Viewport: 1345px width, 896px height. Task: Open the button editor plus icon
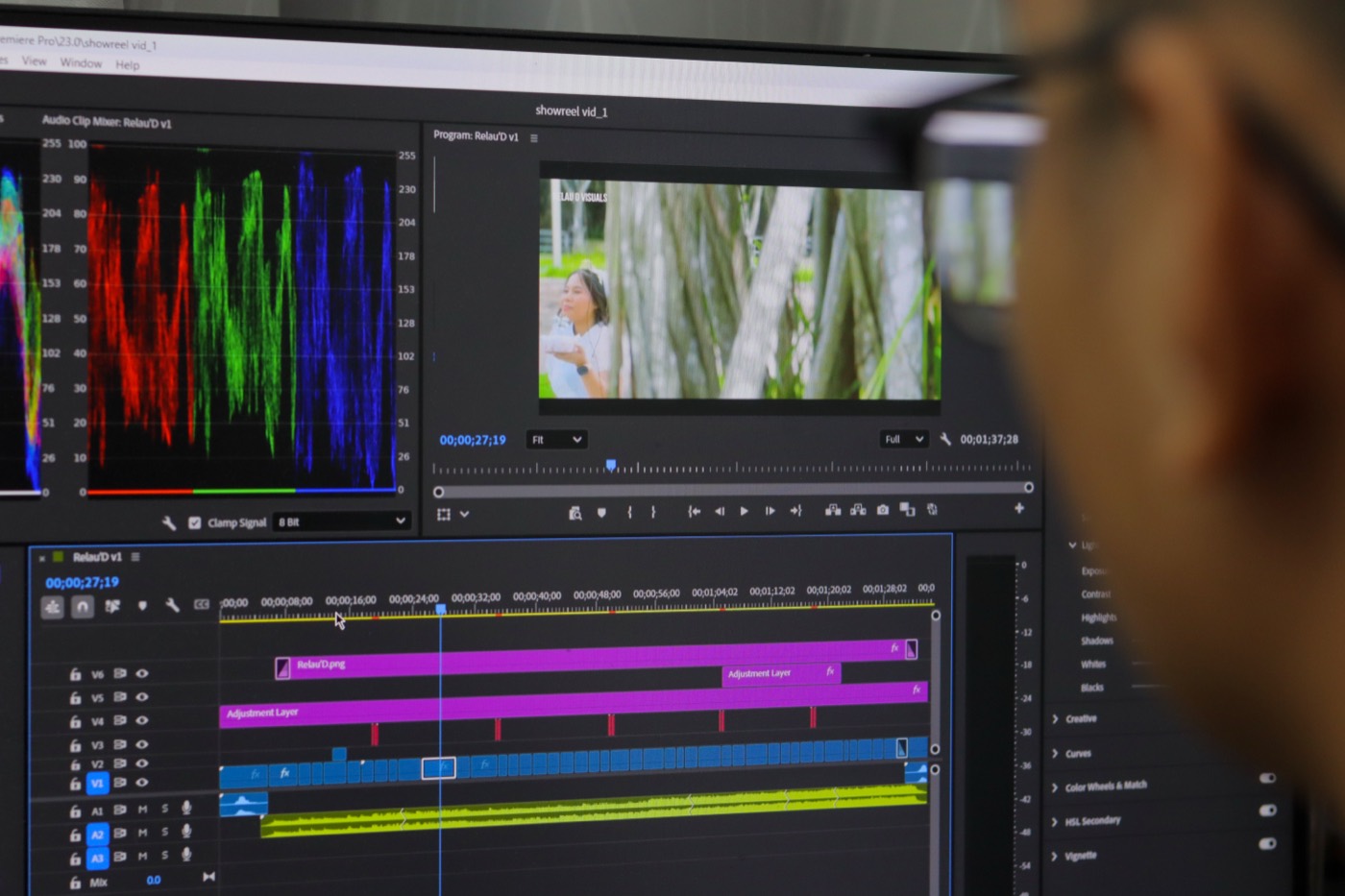1019,508
